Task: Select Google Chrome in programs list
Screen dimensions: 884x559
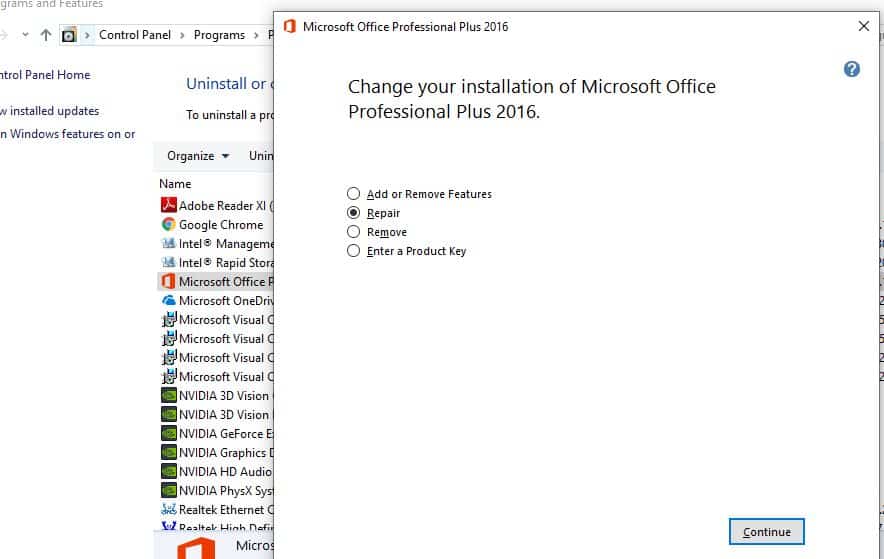Action: coord(216,224)
